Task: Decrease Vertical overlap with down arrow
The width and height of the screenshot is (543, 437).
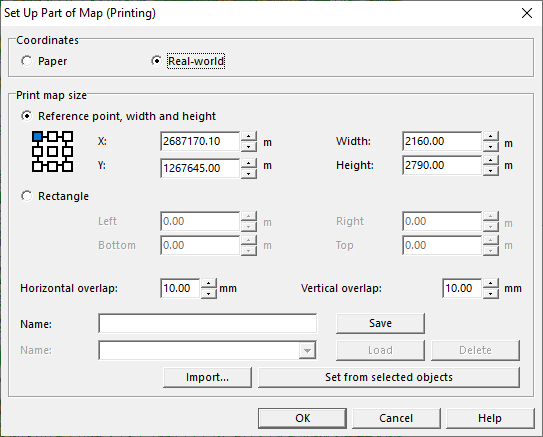Action: pos(490,293)
